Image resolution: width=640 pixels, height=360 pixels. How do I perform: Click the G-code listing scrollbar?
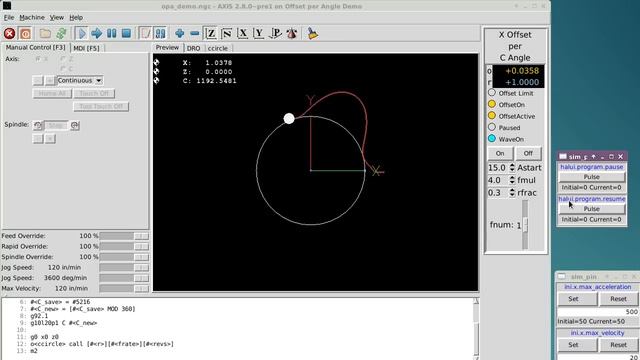point(476,329)
